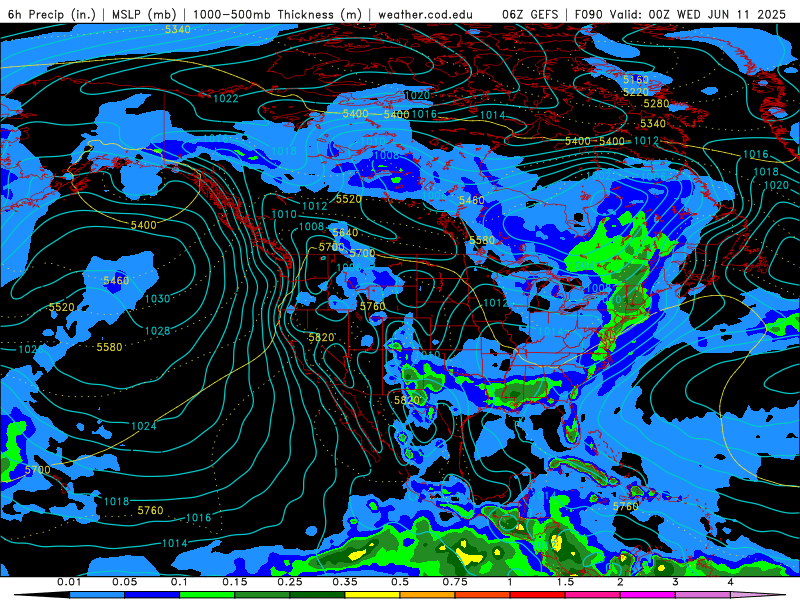Click the '6h Precip (in.)' header label

point(52,14)
